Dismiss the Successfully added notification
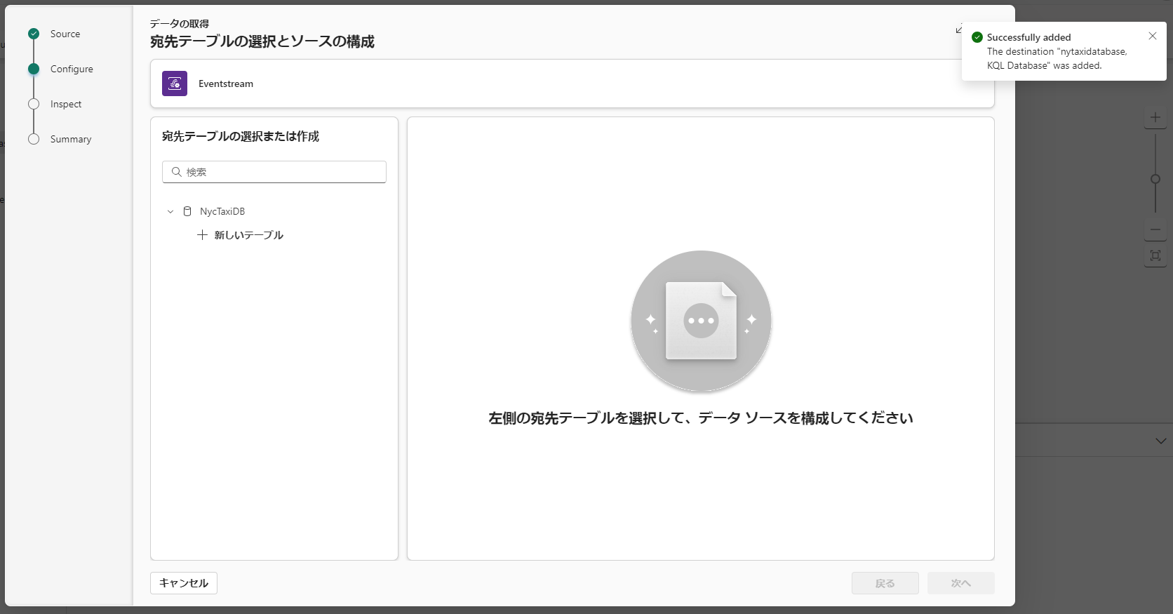Image resolution: width=1173 pixels, height=614 pixels. pos(1152,36)
